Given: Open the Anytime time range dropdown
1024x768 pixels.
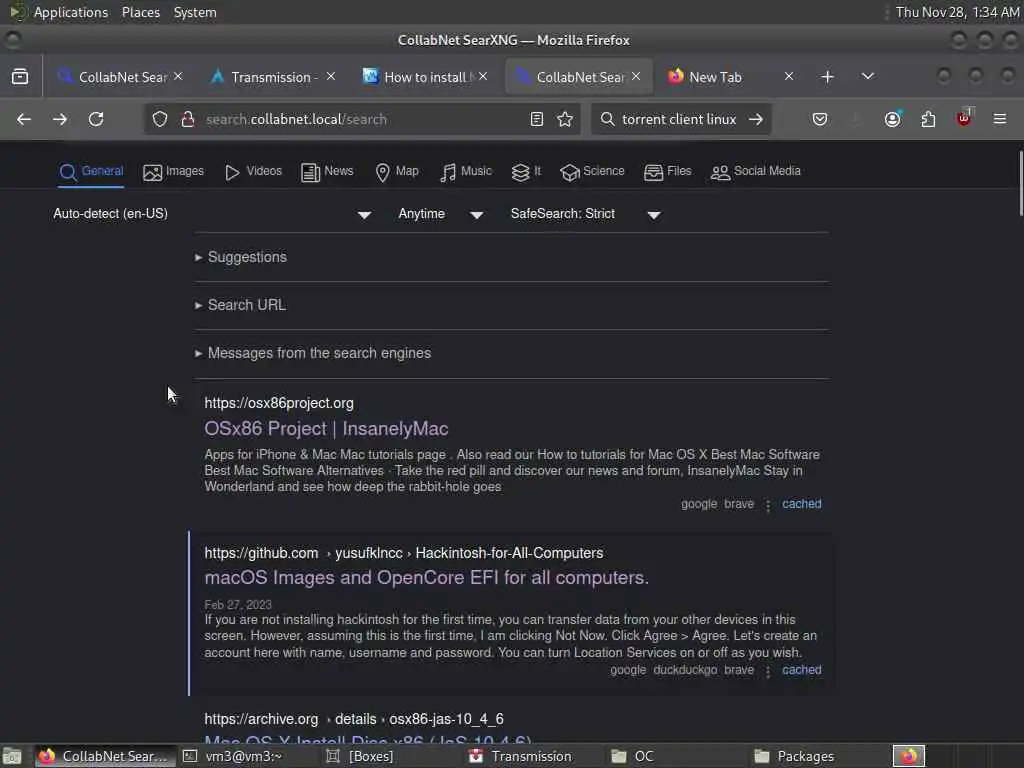Looking at the screenshot, I should [441, 214].
